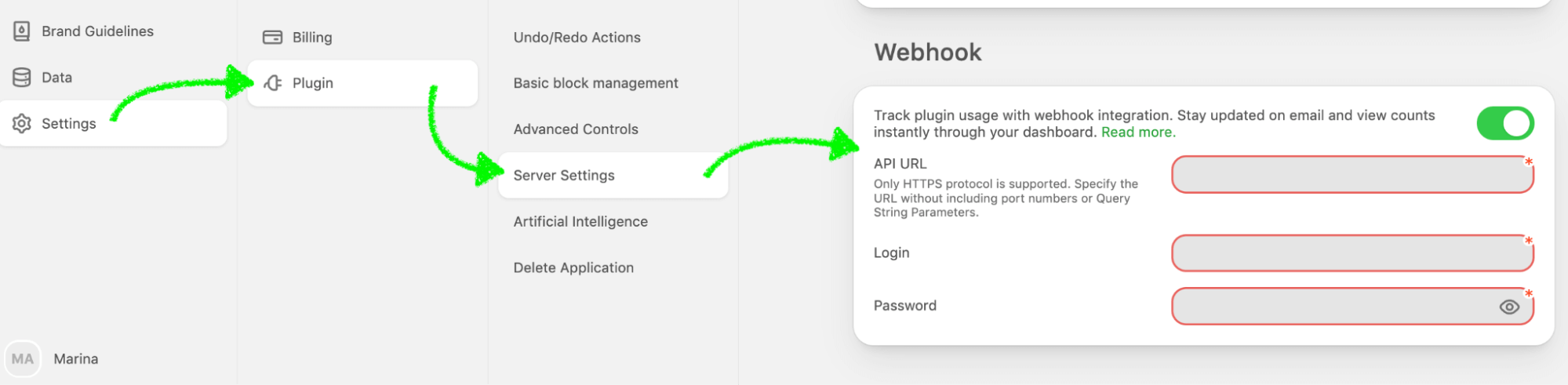The width and height of the screenshot is (1568, 385).
Task: Select Undo/Redo Actions option
Action: point(577,38)
